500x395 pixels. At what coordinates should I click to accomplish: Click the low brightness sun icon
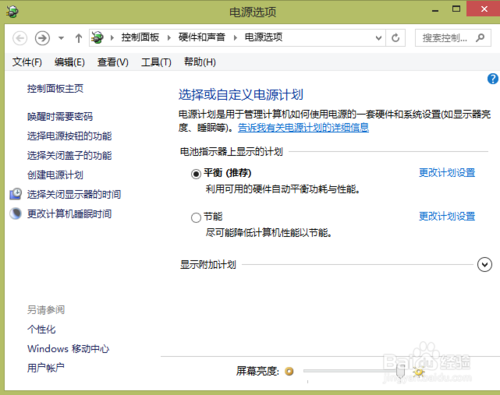coord(289,371)
